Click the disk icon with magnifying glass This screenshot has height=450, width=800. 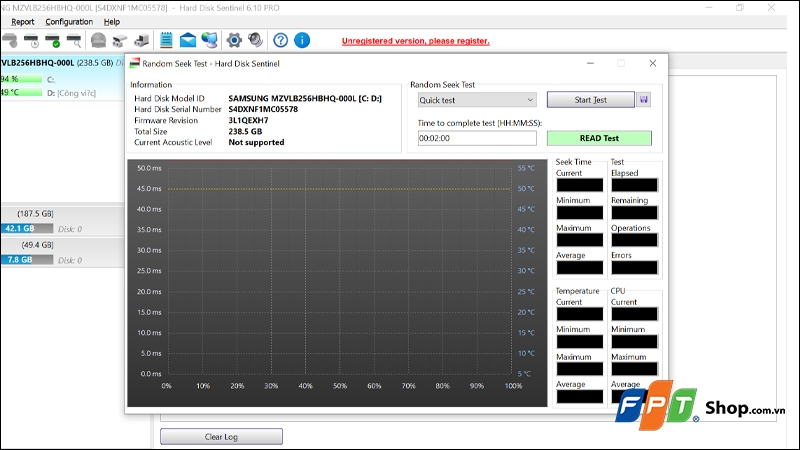(x=74, y=40)
